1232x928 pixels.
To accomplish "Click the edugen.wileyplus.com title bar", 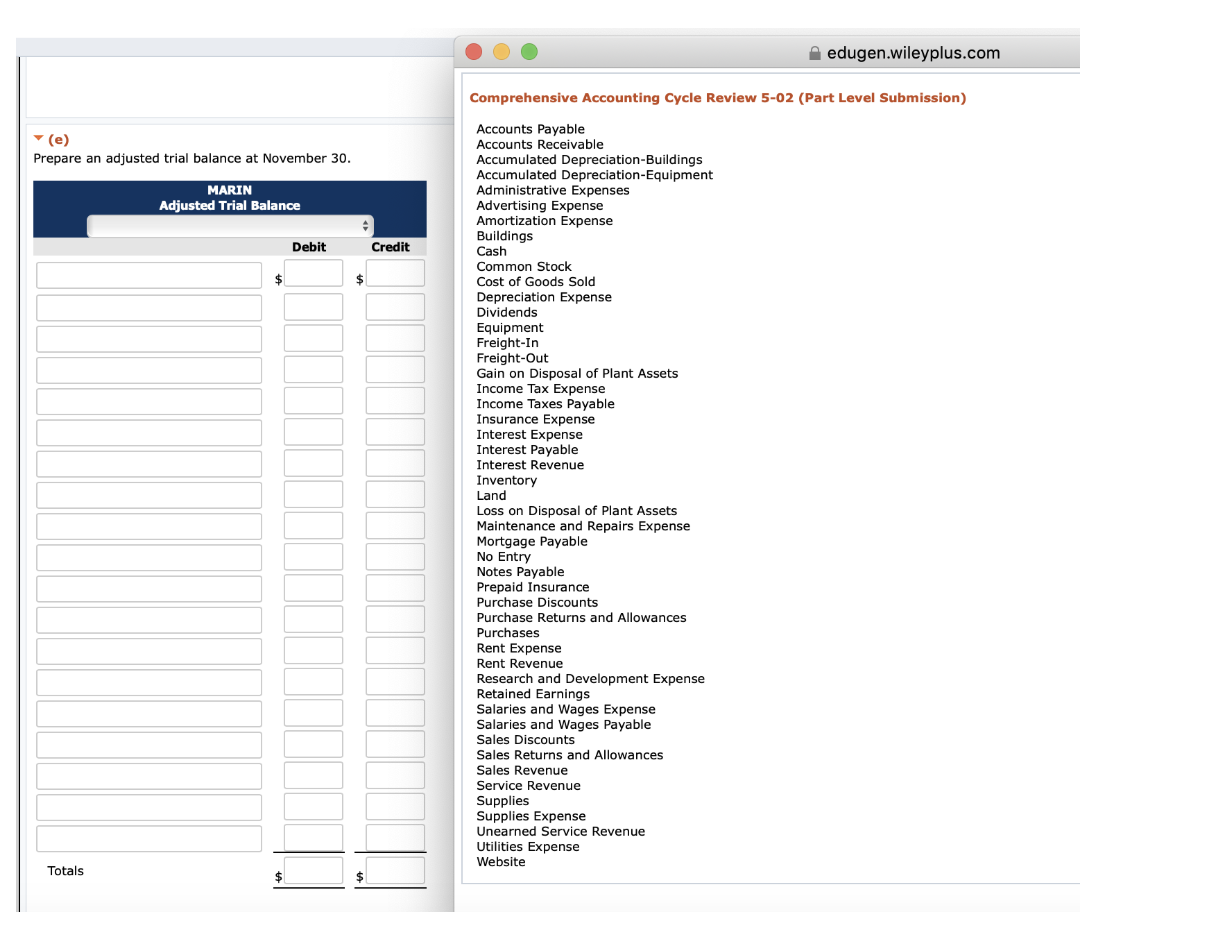I will click(913, 53).
